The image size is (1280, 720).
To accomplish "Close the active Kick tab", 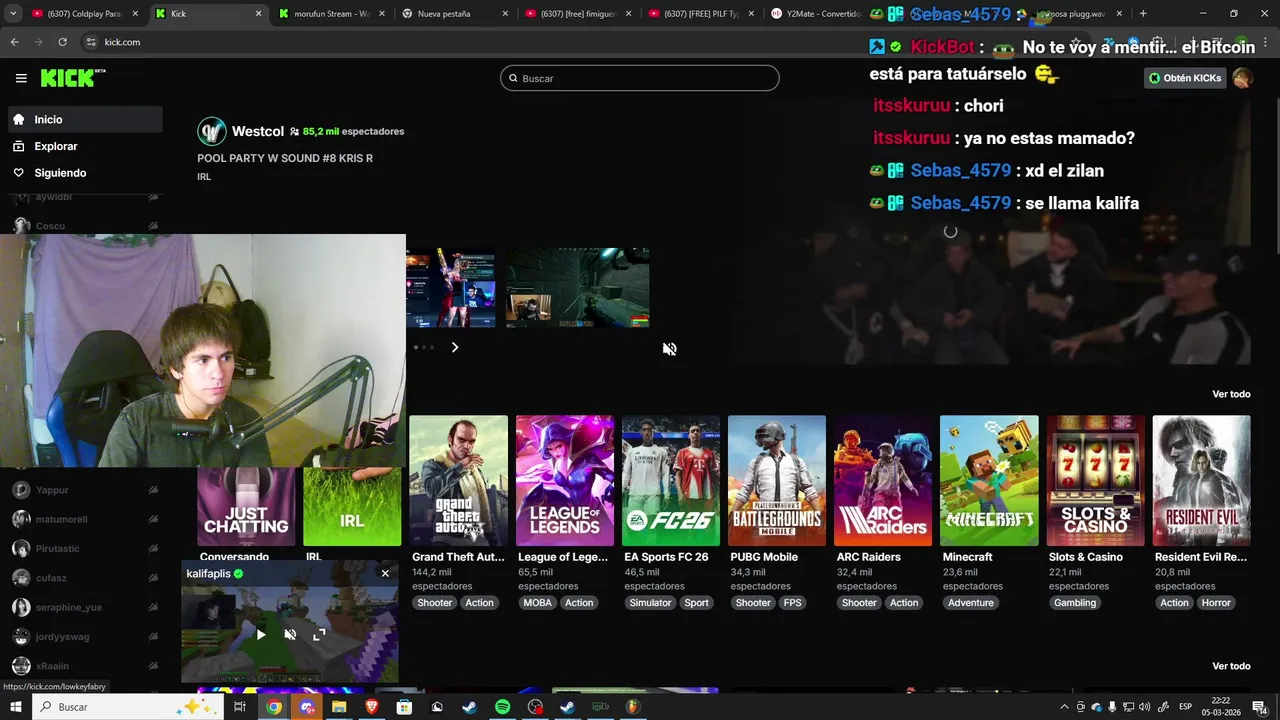I will point(258,14).
